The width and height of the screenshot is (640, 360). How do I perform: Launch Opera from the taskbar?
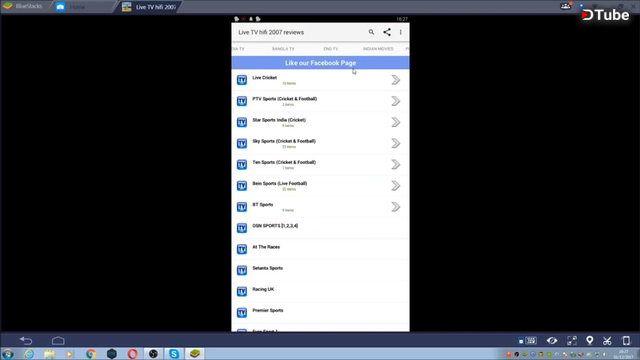pos(132,354)
